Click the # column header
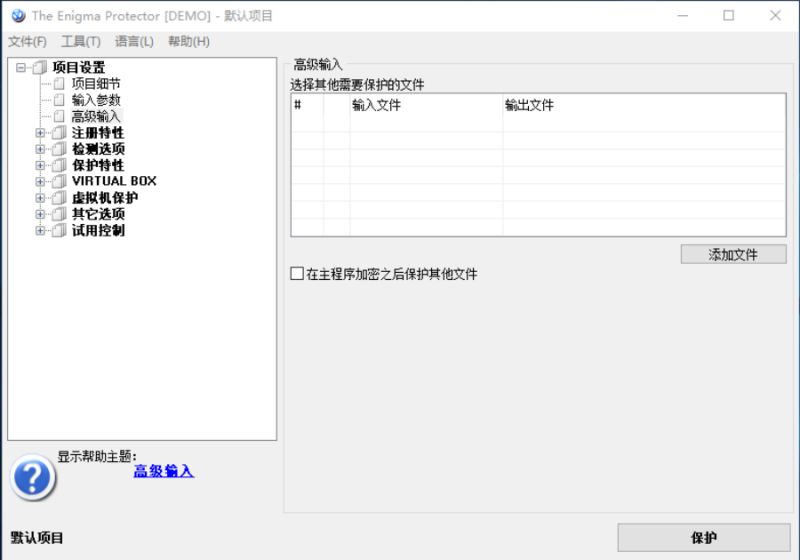This screenshot has width=800, height=560. point(307,106)
